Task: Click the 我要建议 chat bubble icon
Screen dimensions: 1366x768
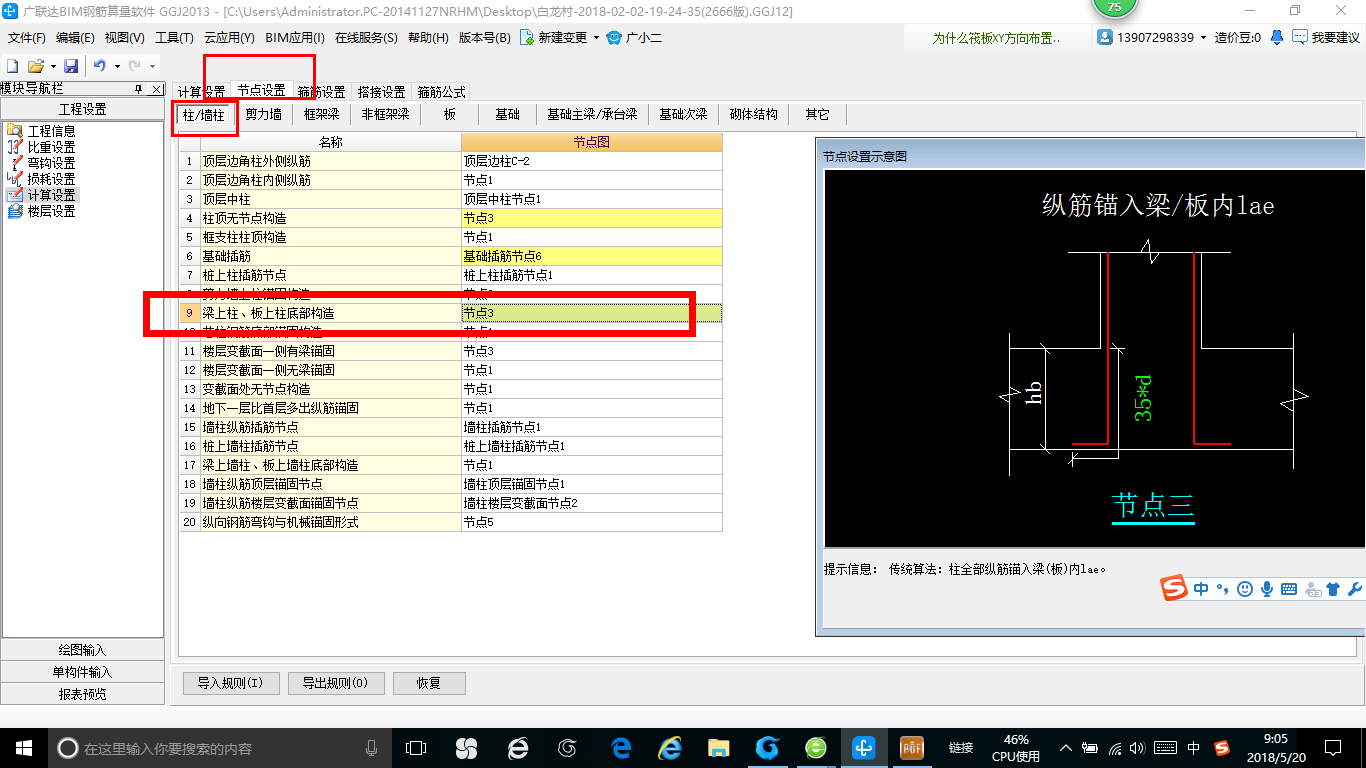Action: [x=1299, y=37]
